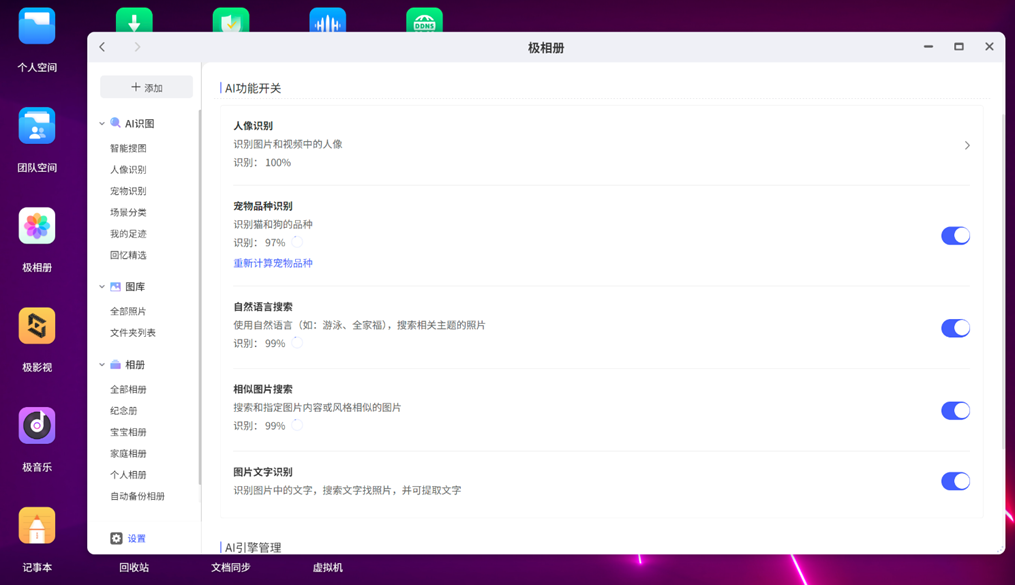Click the AI功能开关 section heading

click(253, 88)
